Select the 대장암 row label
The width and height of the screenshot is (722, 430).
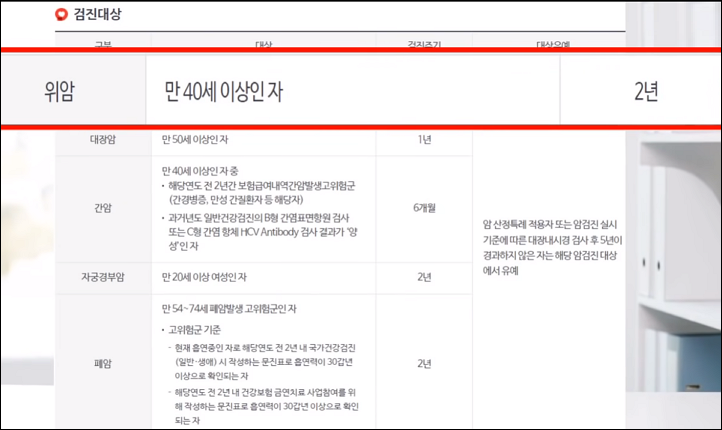point(103,139)
